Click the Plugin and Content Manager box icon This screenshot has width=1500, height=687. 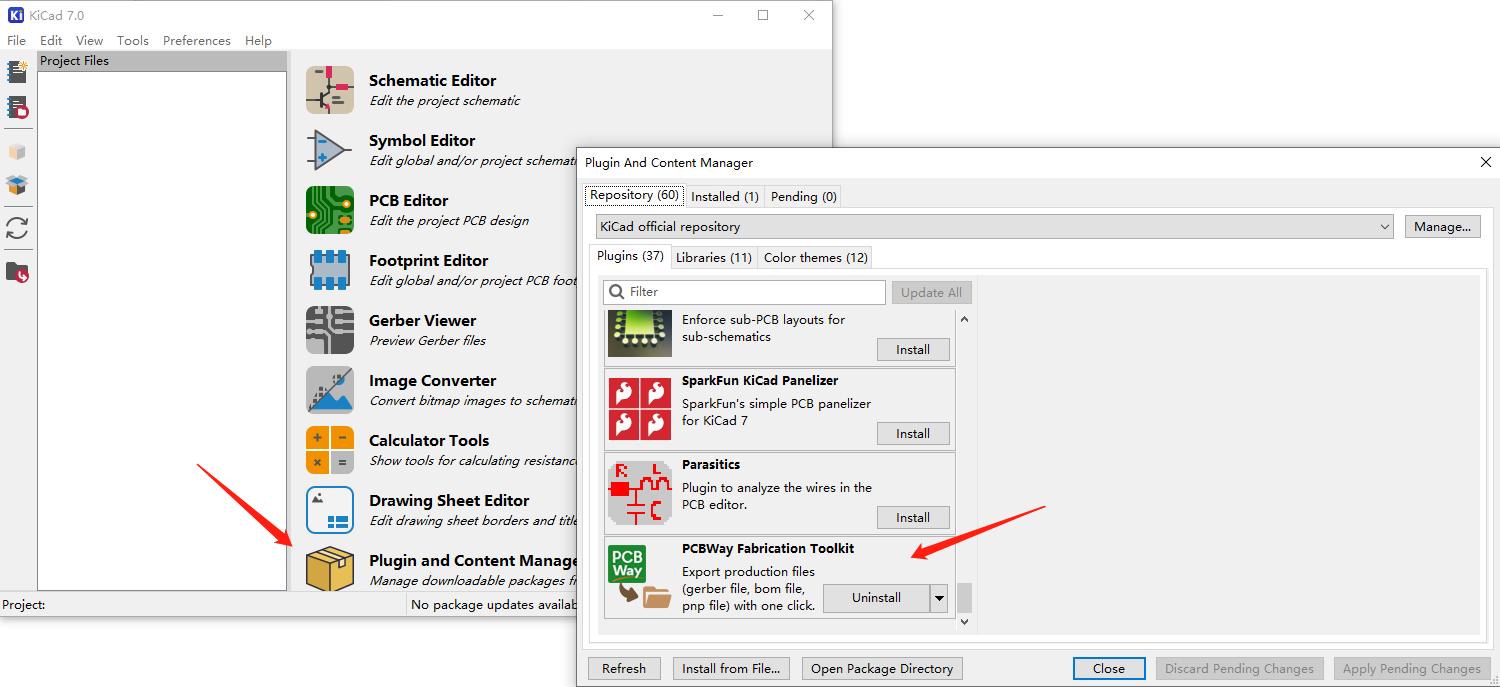(330, 568)
